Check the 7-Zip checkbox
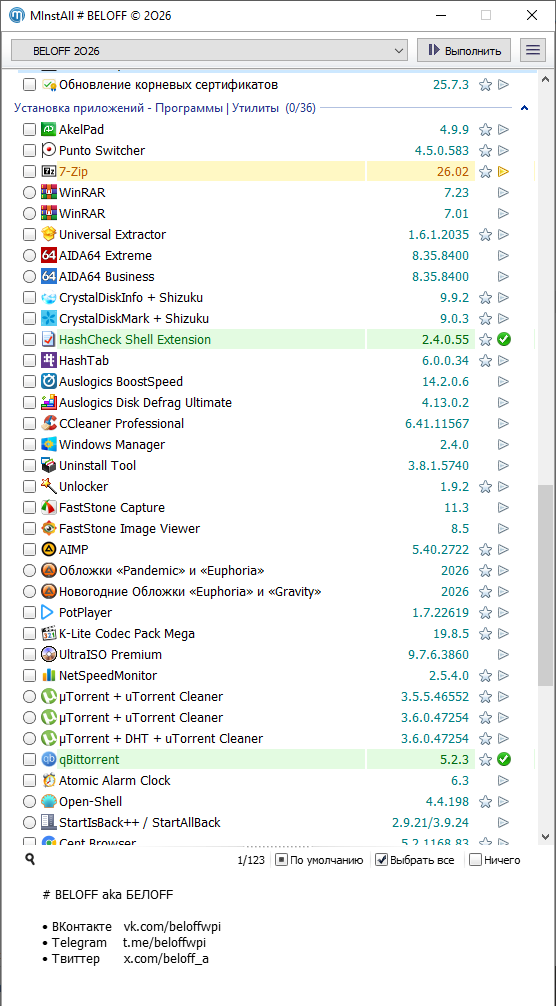 [29, 171]
